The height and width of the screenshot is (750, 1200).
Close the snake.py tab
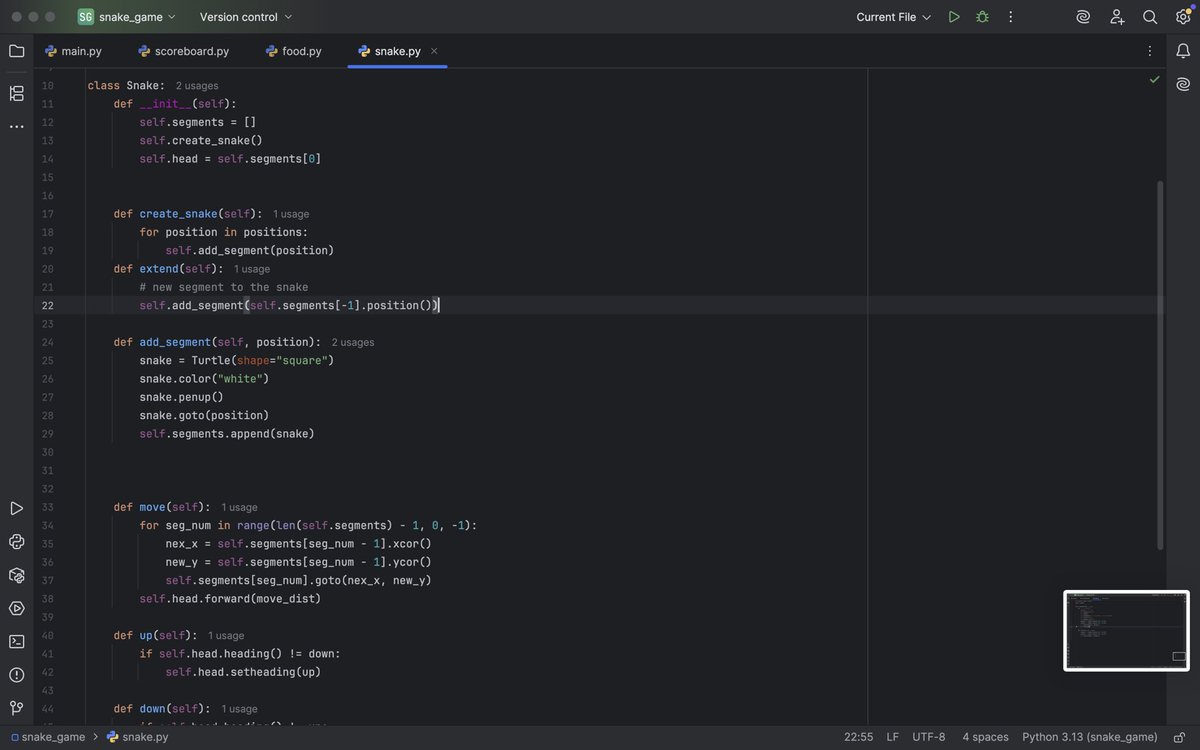click(434, 51)
